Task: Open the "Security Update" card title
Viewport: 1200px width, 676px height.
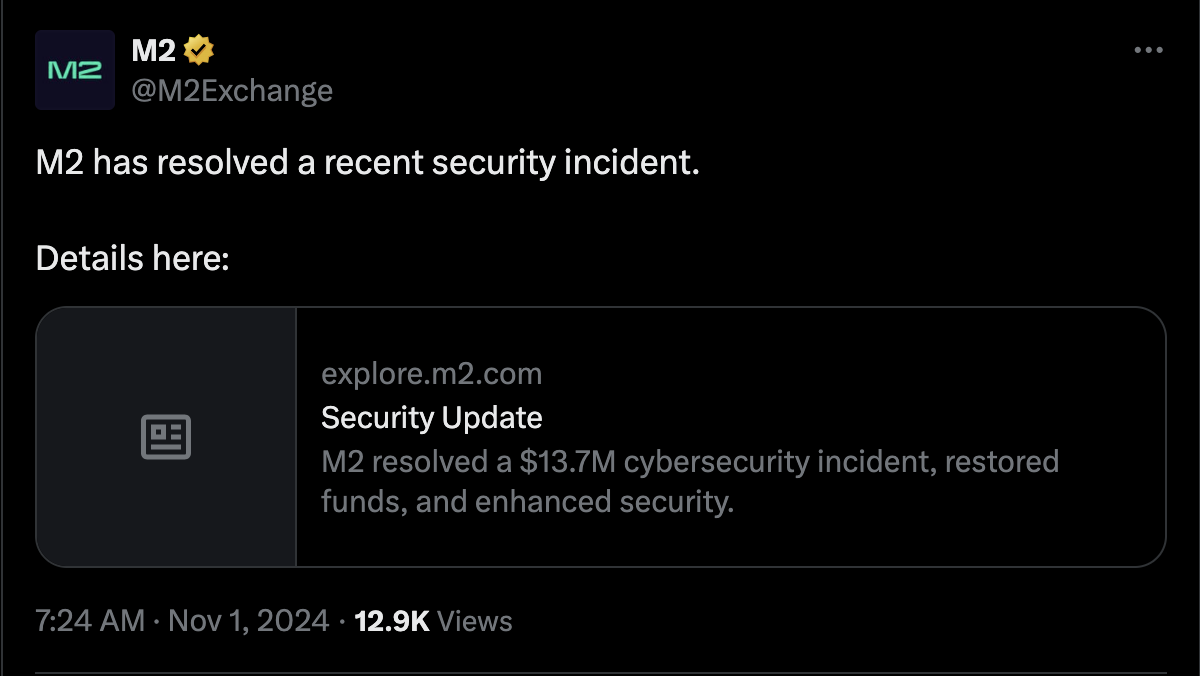Action: [x=431, y=418]
